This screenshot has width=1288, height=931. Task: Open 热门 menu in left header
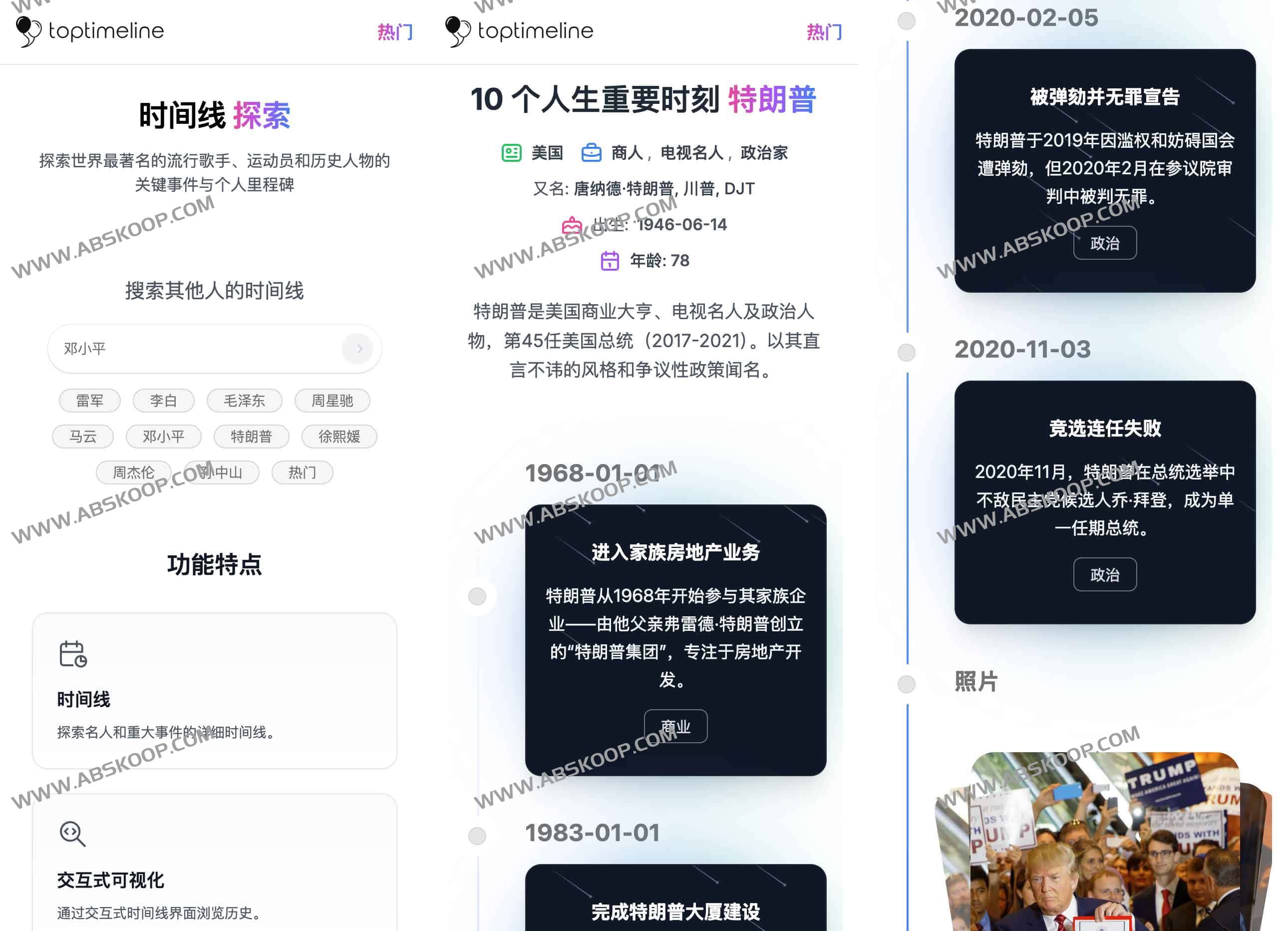point(395,32)
